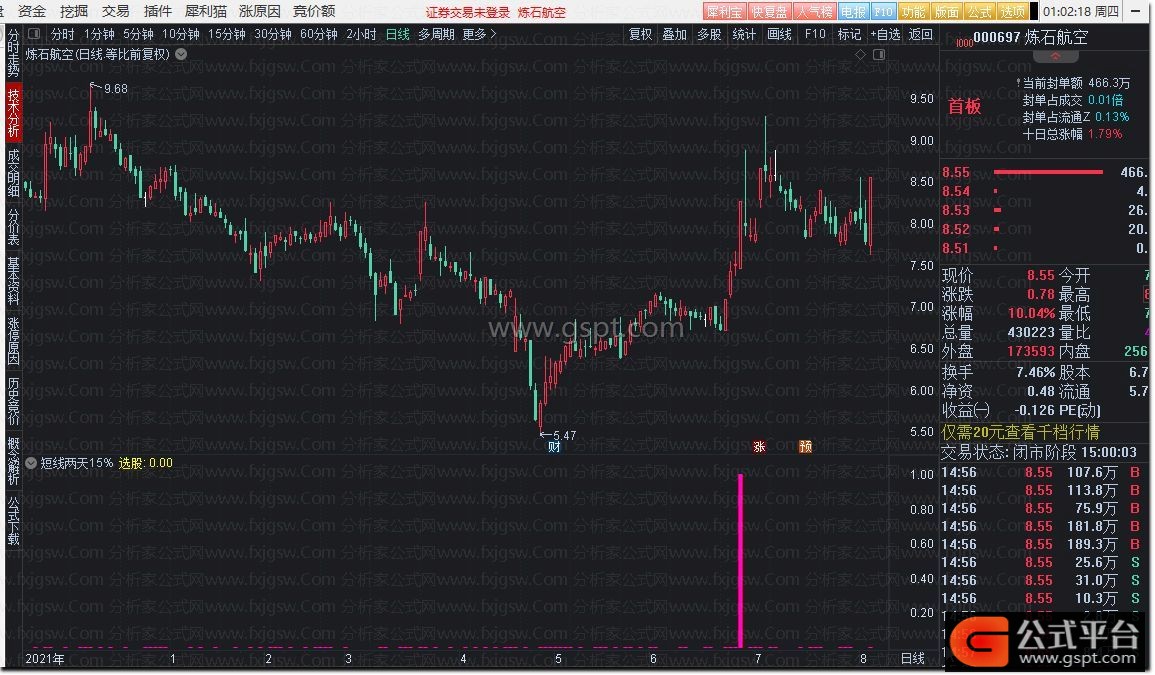Switch to the 5分钟 chart period

pos(138,34)
